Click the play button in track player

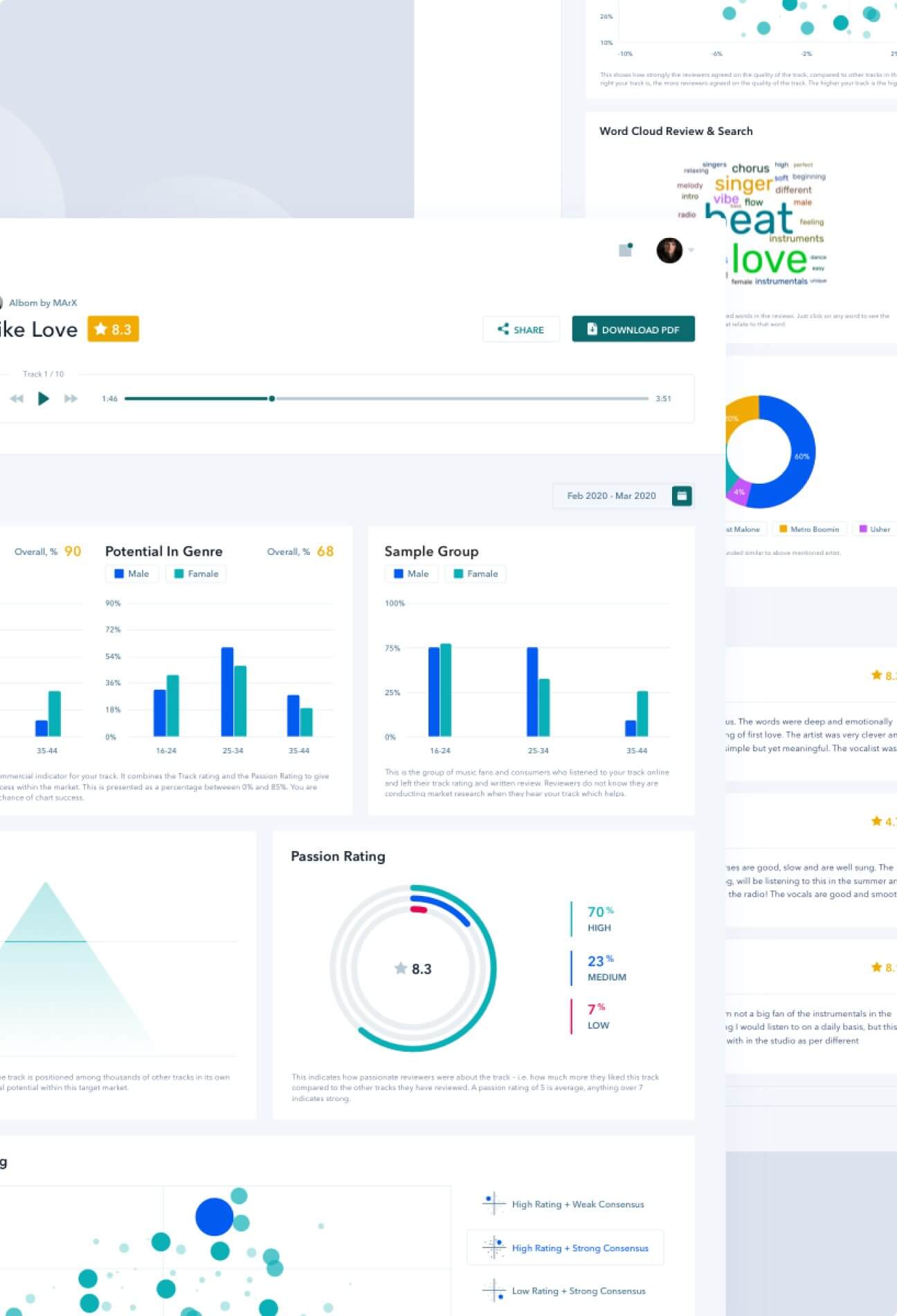point(43,399)
